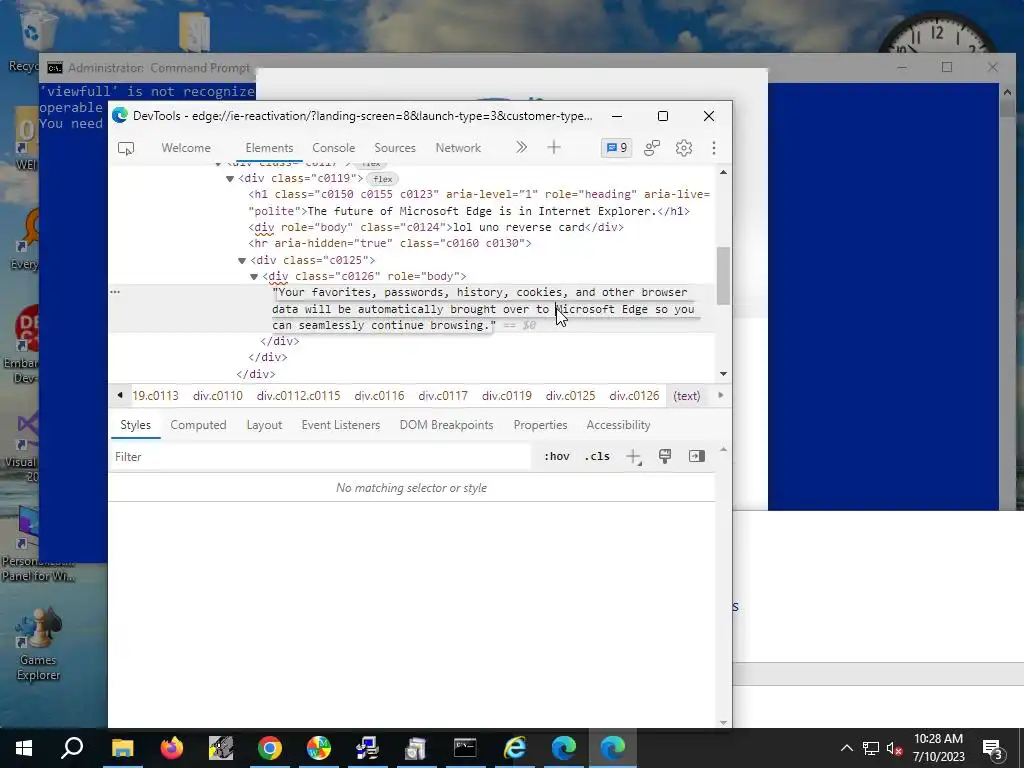Image resolution: width=1024 pixels, height=768 pixels.
Task: Launch Google Chrome from the taskbar
Action: coord(270,748)
